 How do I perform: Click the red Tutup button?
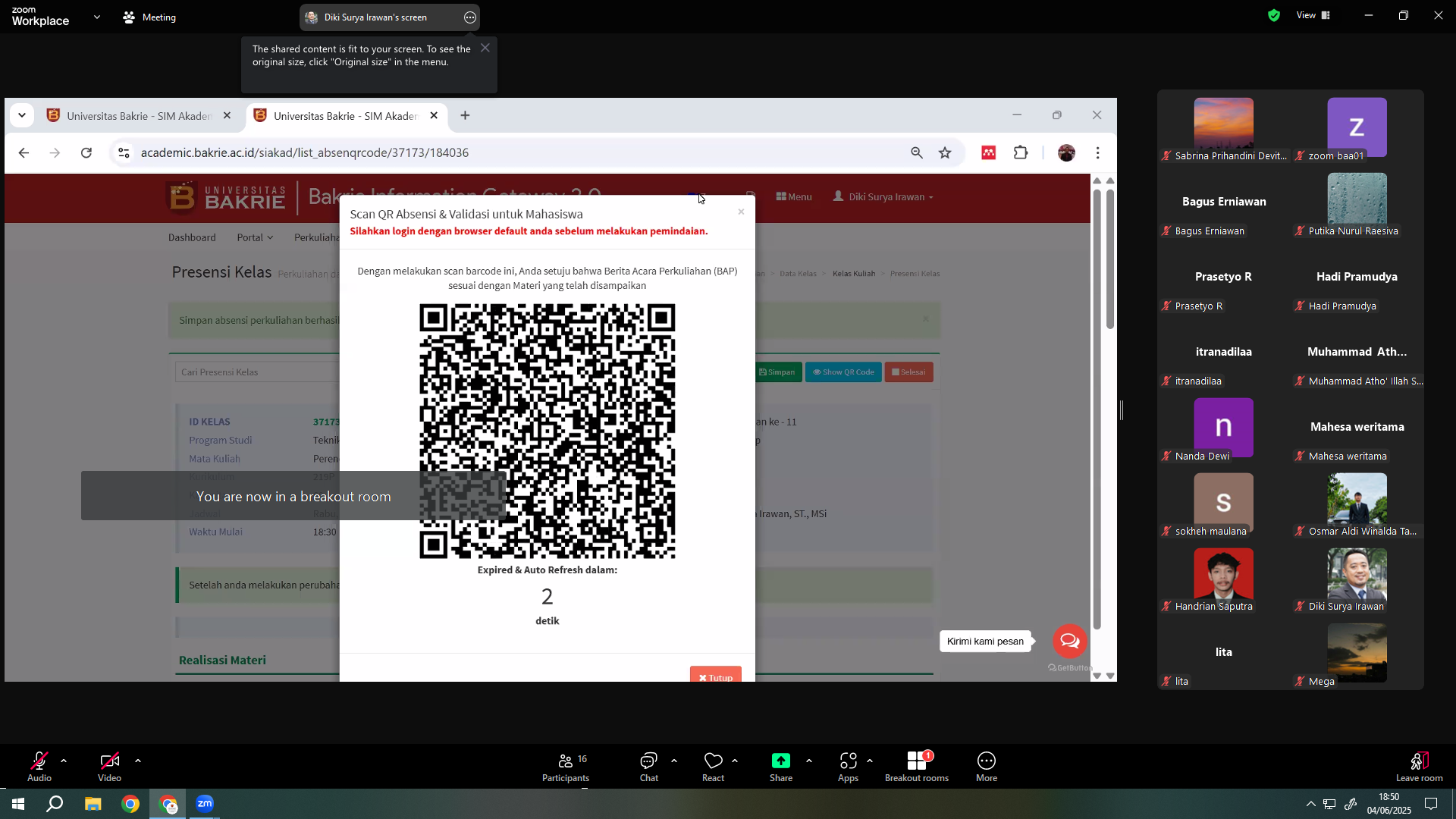point(715,676)
